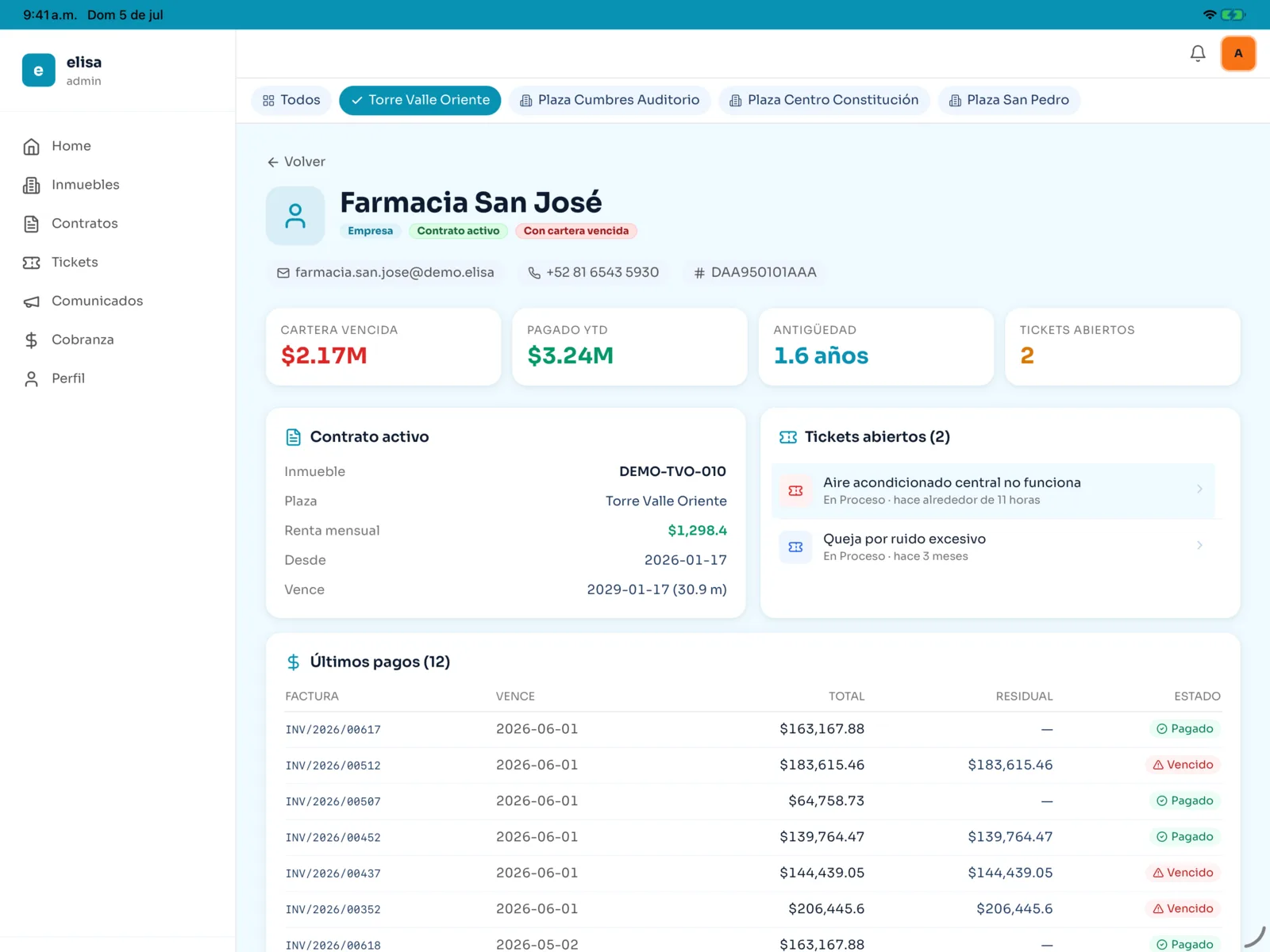Screen dimensions: 1270x952
Task: Click invoice INV/2026/00512
Action: 333,766
